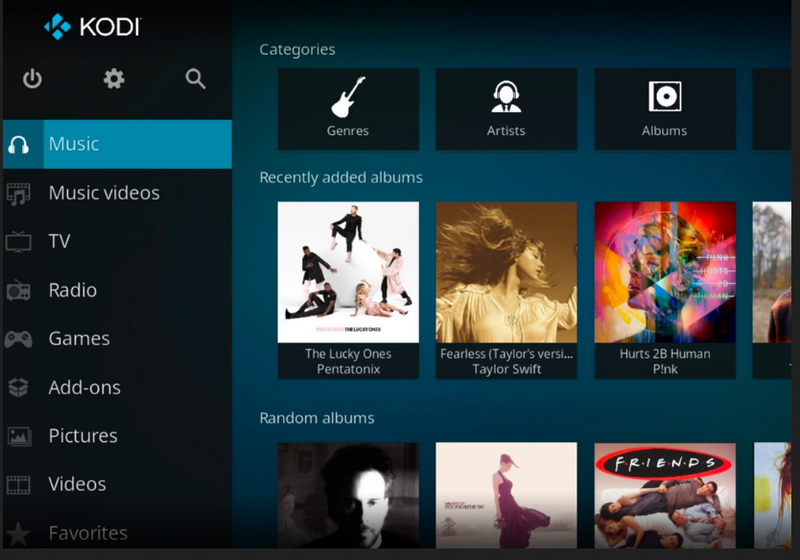800x560 pixels.
Task: Select Music videos menu item
Action: click(x=117, y=193)
